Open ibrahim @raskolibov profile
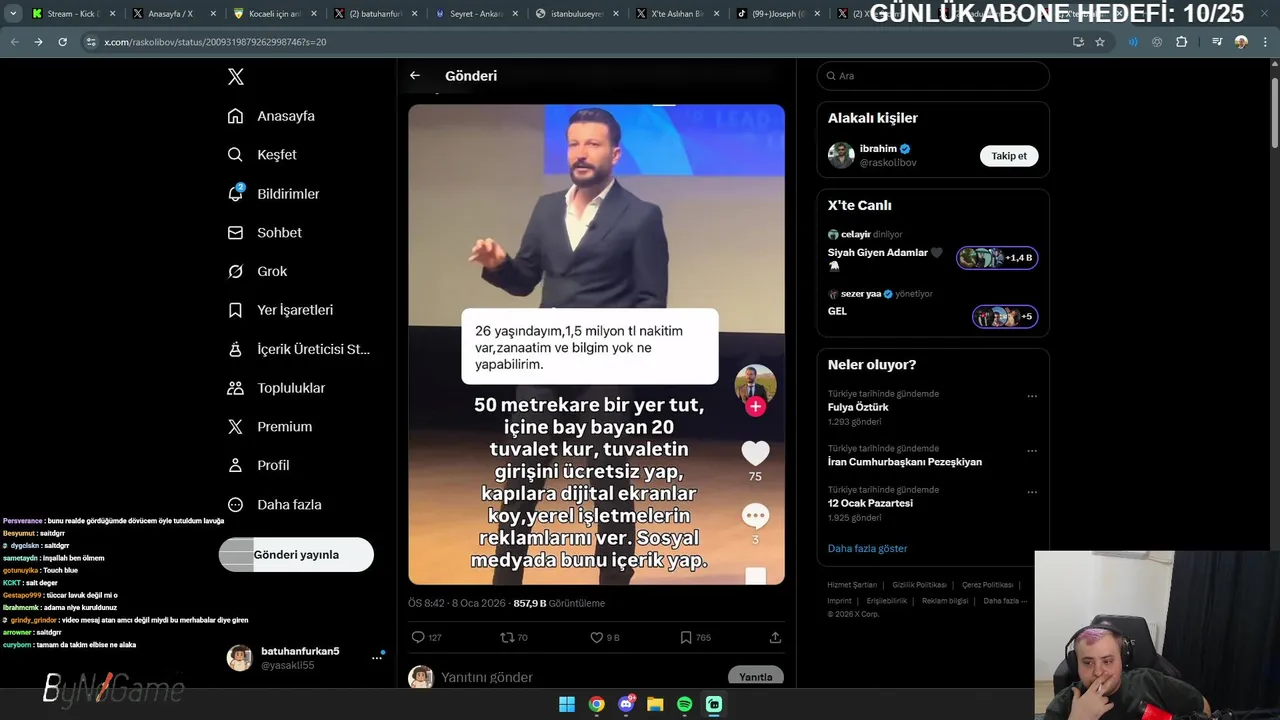The width and height of the screenshot is (1280, 720). click(x=888, y=155)
